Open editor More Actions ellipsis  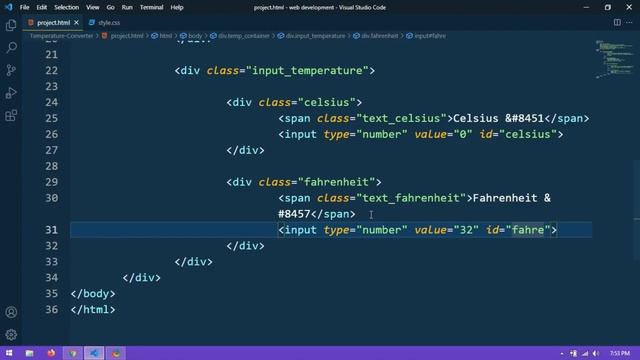(629, 22)
